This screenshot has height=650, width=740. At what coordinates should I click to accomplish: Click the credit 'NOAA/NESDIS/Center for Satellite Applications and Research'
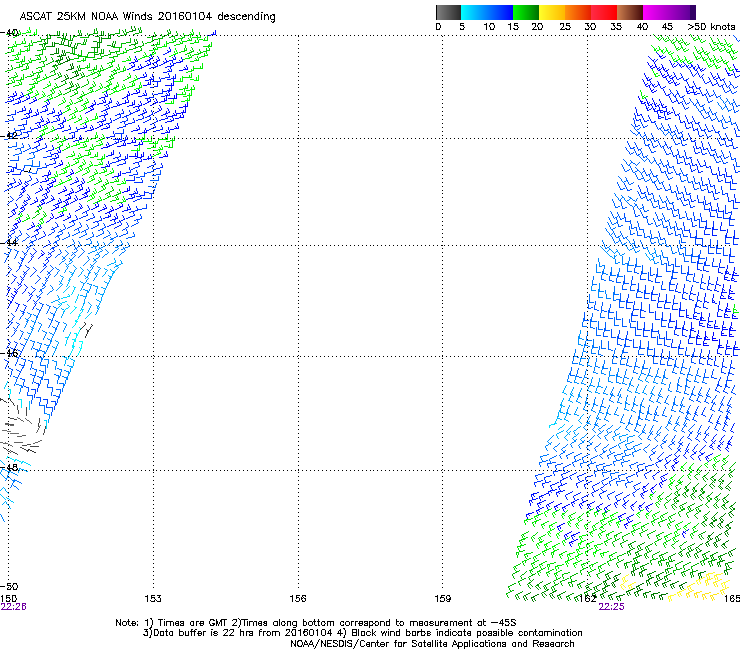pyautogui.click(x=432, y=644)
